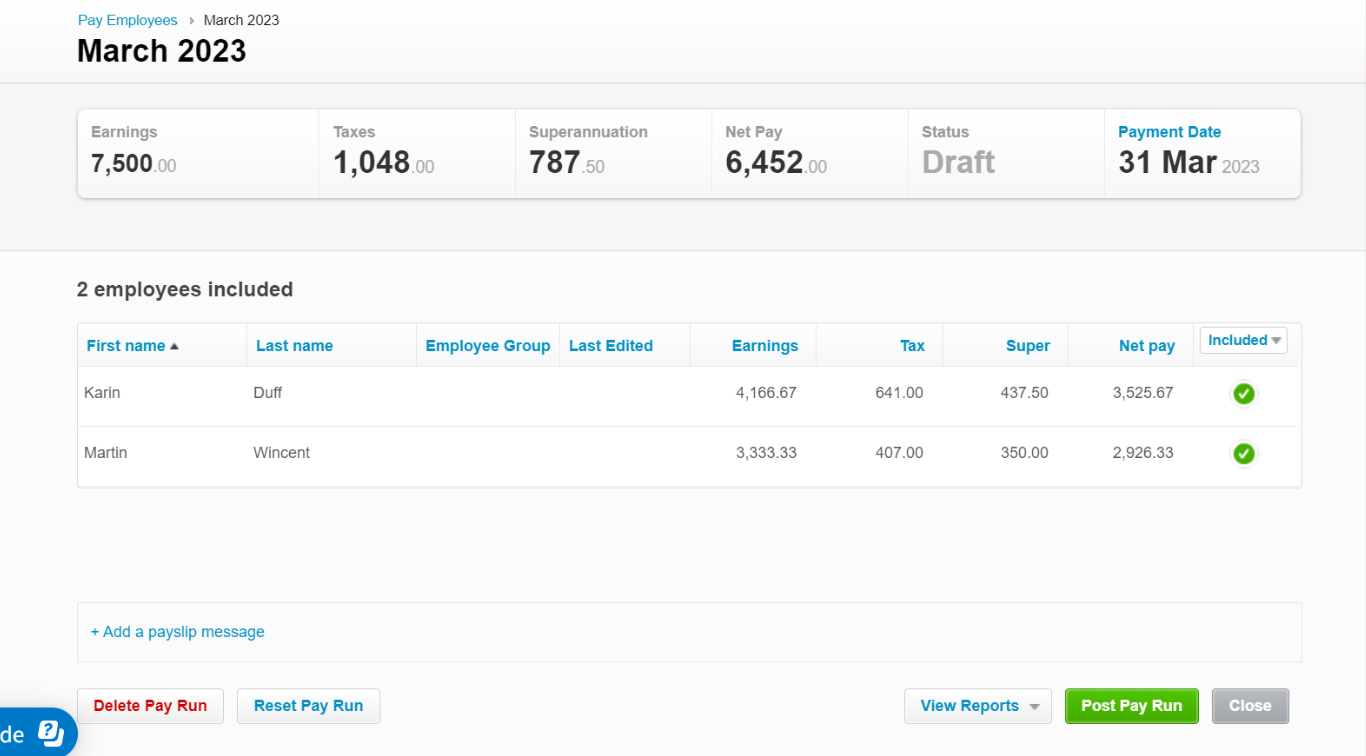Toggle Karin Duff's included checkmark

tap(1244, 394)
